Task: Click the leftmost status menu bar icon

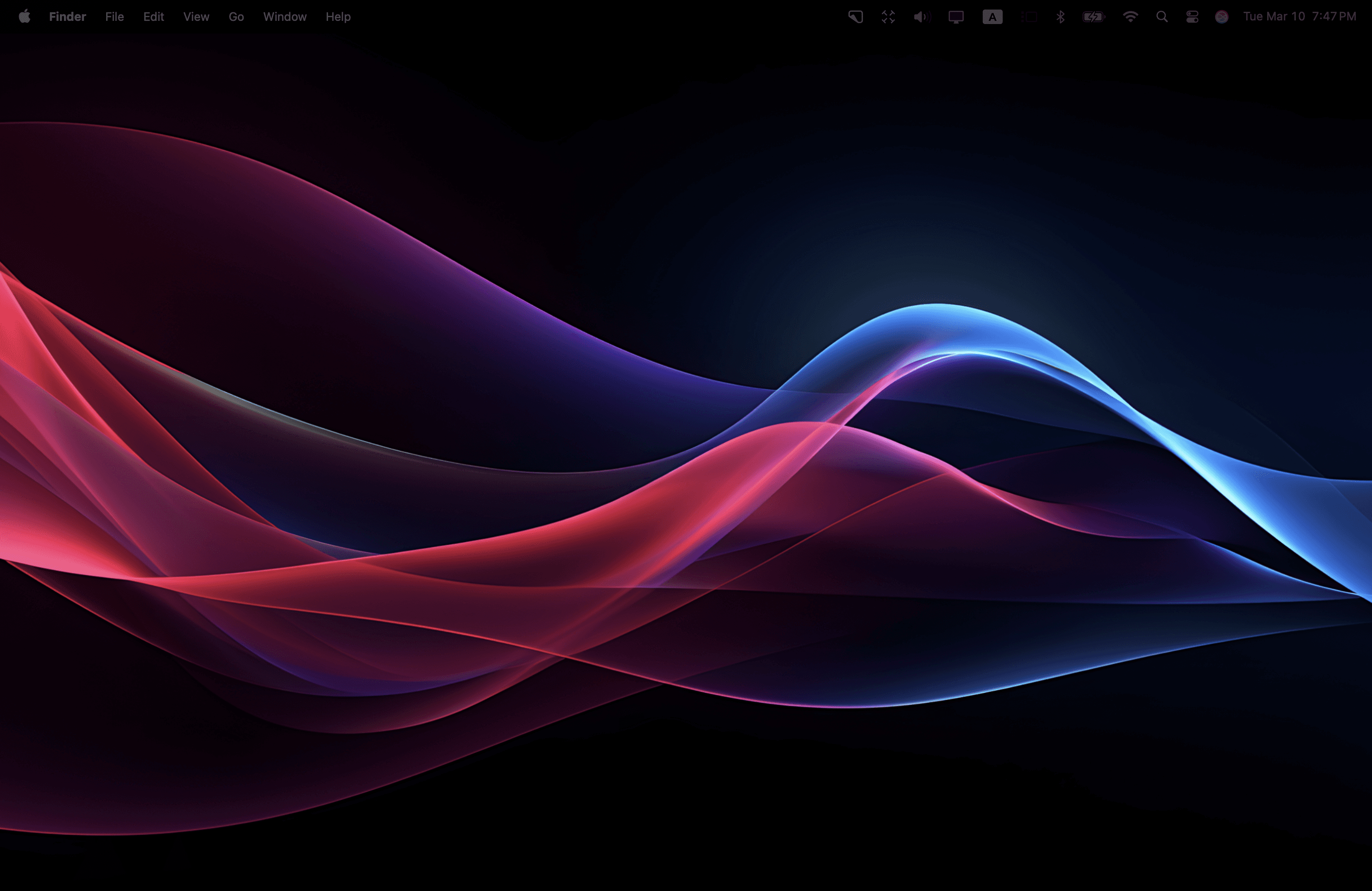Action: [x=856, y=17]
